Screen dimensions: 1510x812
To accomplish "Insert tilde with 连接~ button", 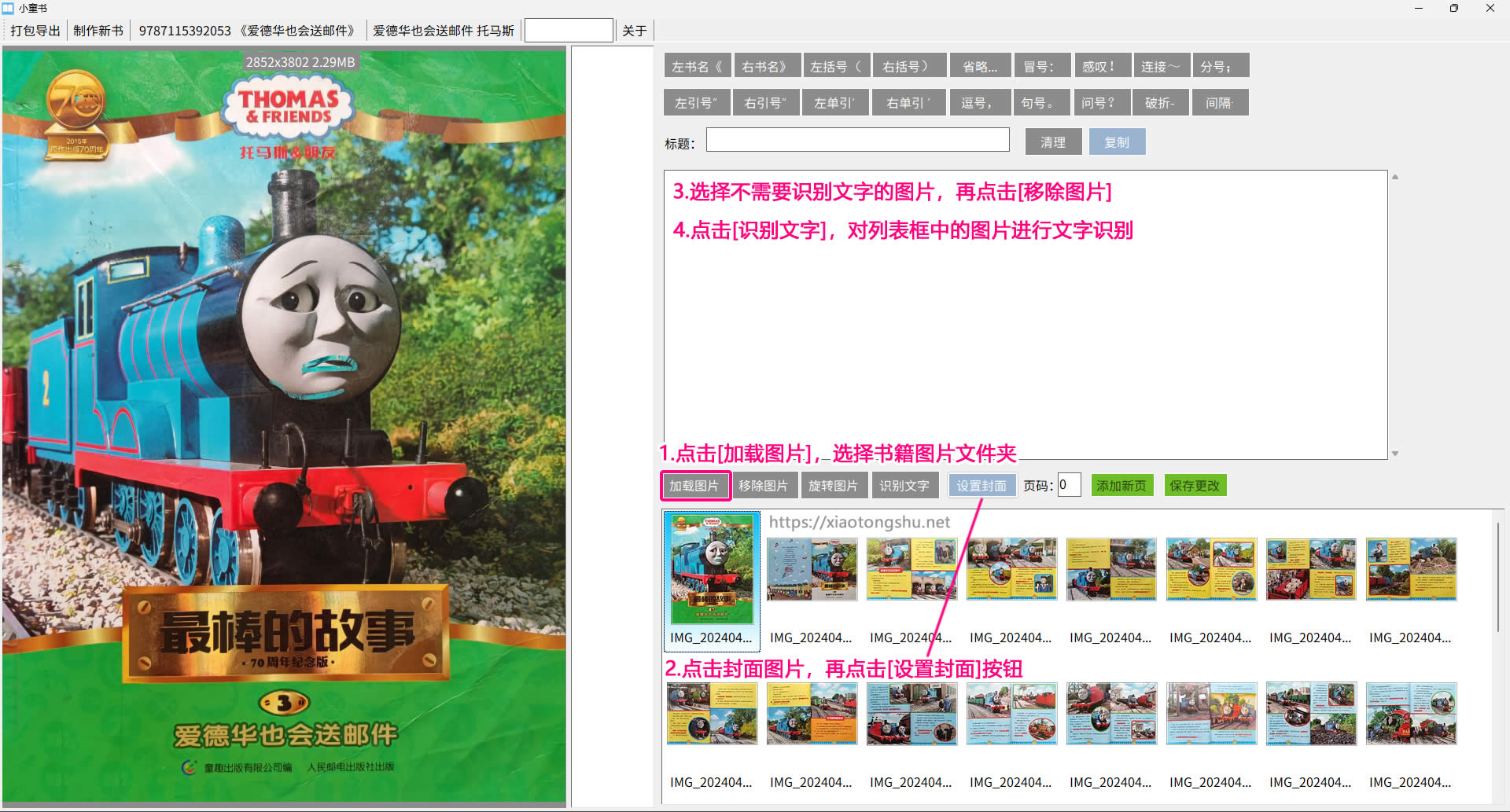I will 1161,66.
